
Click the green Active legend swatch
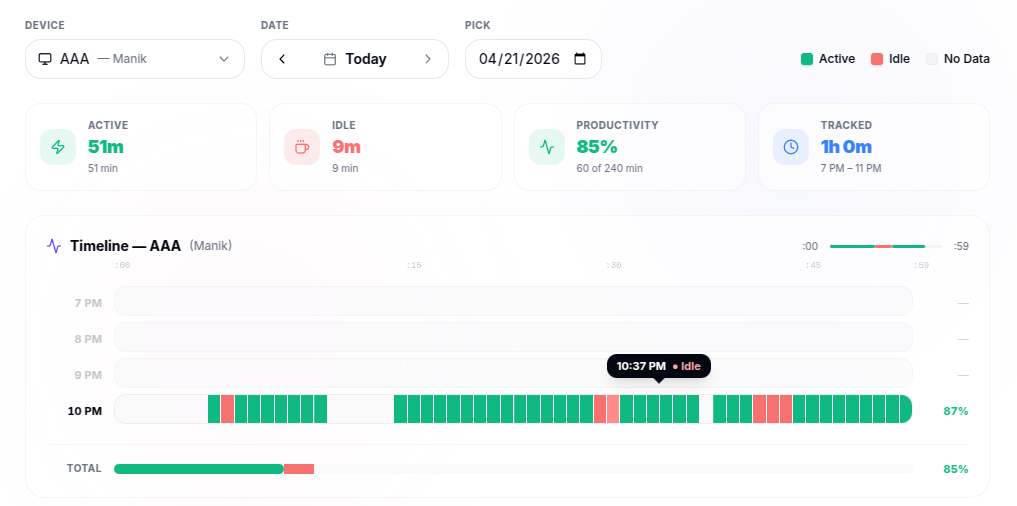(x=807, y=59)
